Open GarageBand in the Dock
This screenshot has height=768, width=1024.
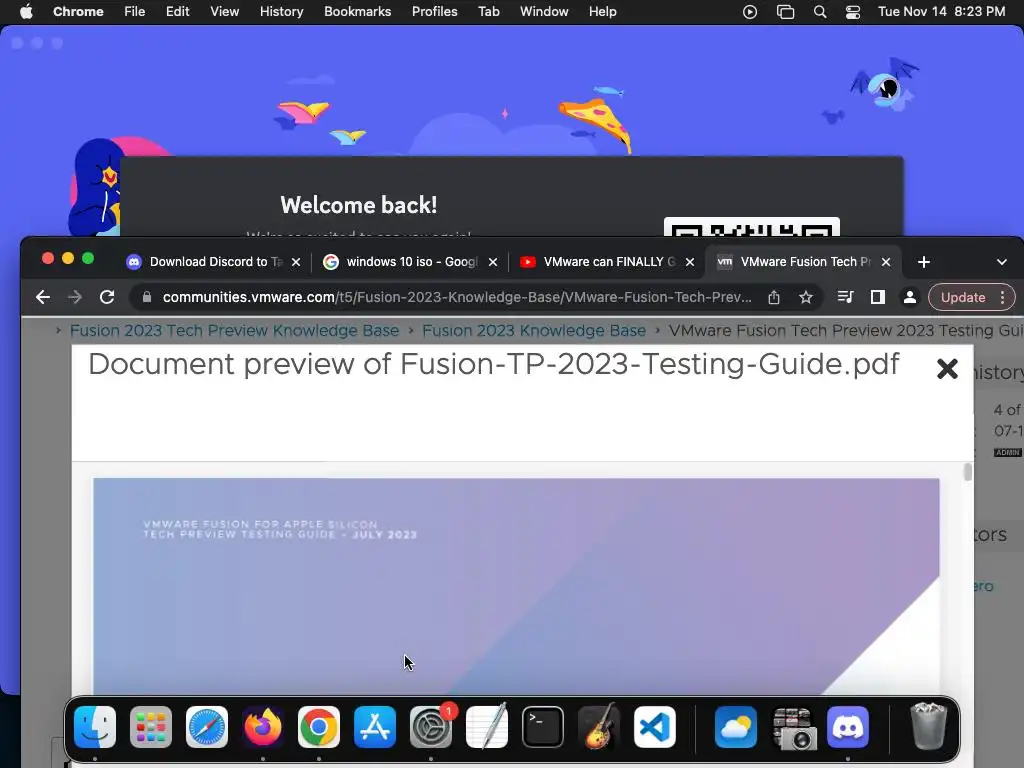tap(599, 727)
